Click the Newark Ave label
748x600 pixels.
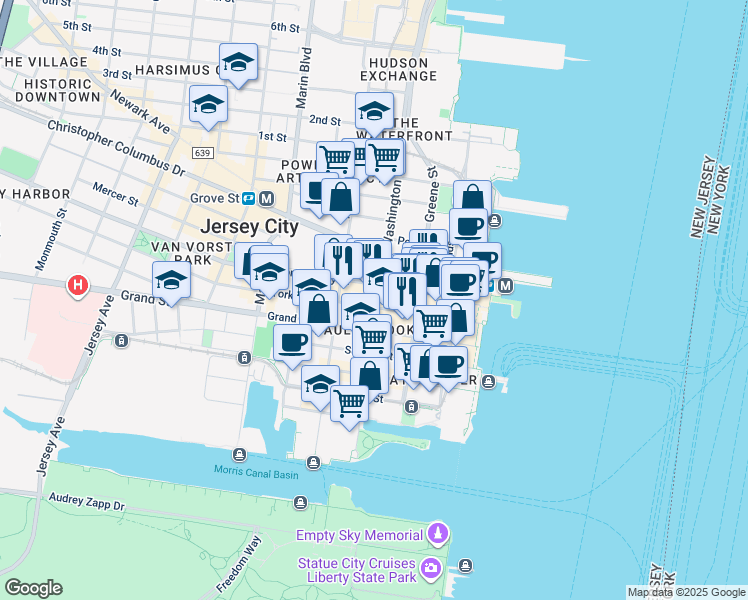pos(140,112)
